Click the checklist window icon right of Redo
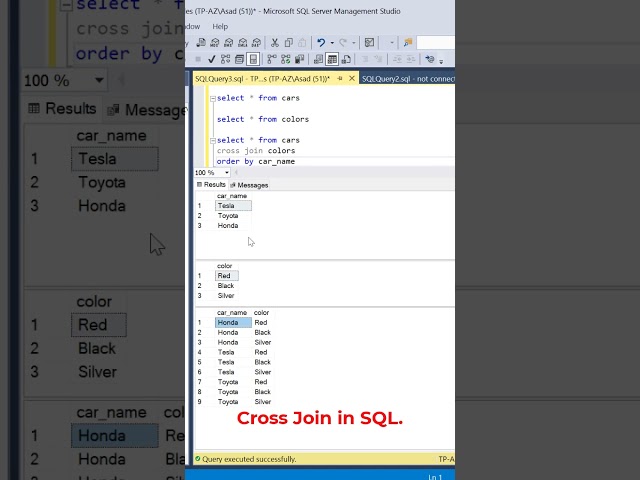The width and height of the screenshot is (640, 480). click(x=369, y=42)
